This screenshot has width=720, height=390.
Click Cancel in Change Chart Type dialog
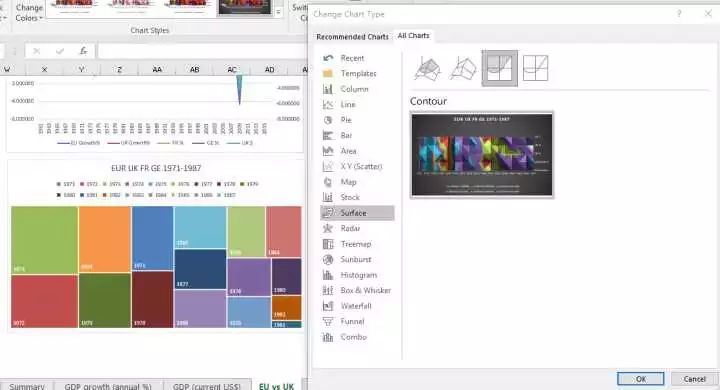(694, 379)
